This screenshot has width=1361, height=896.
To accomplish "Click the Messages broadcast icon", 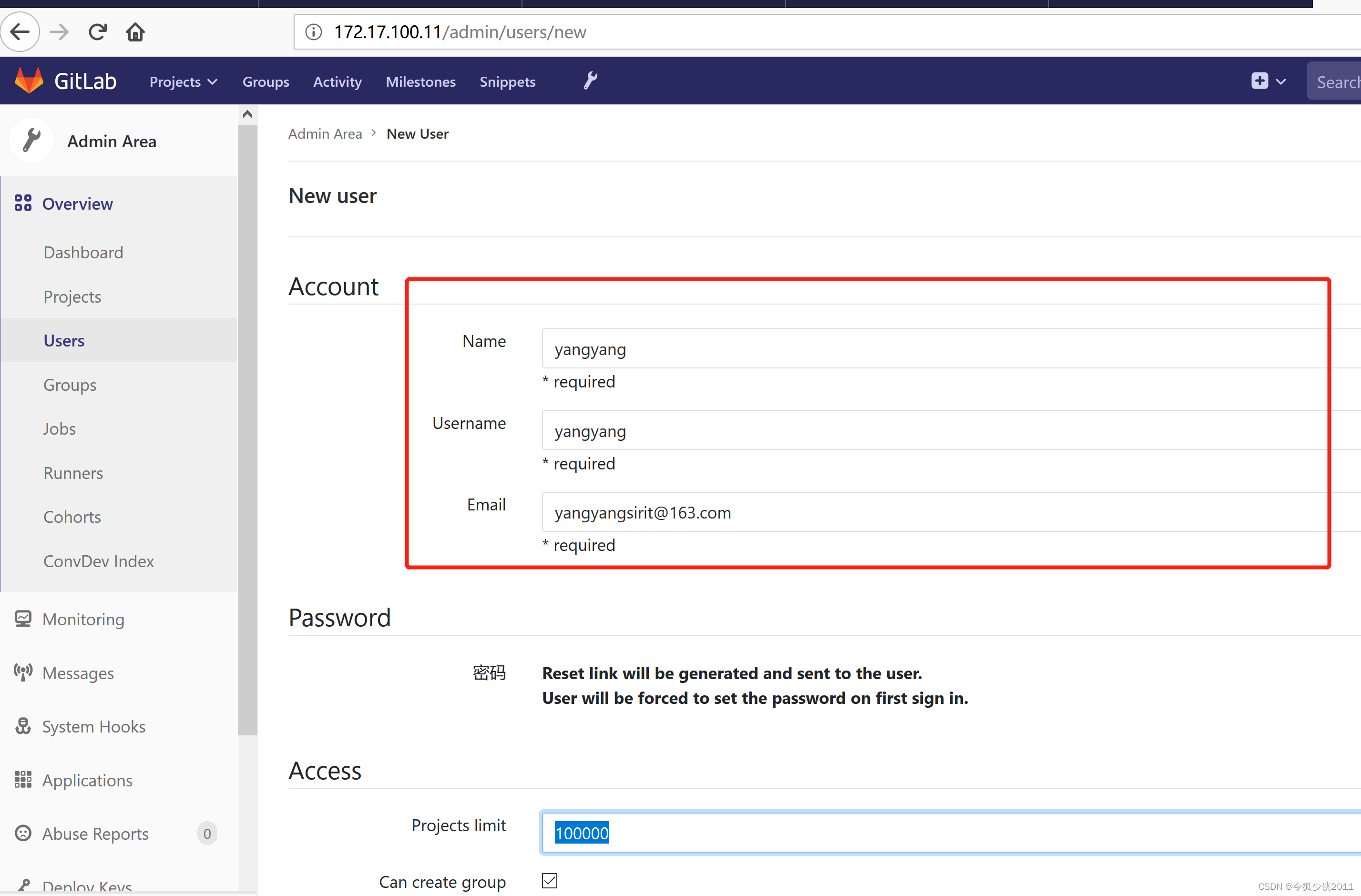I will tap(23, 672).
